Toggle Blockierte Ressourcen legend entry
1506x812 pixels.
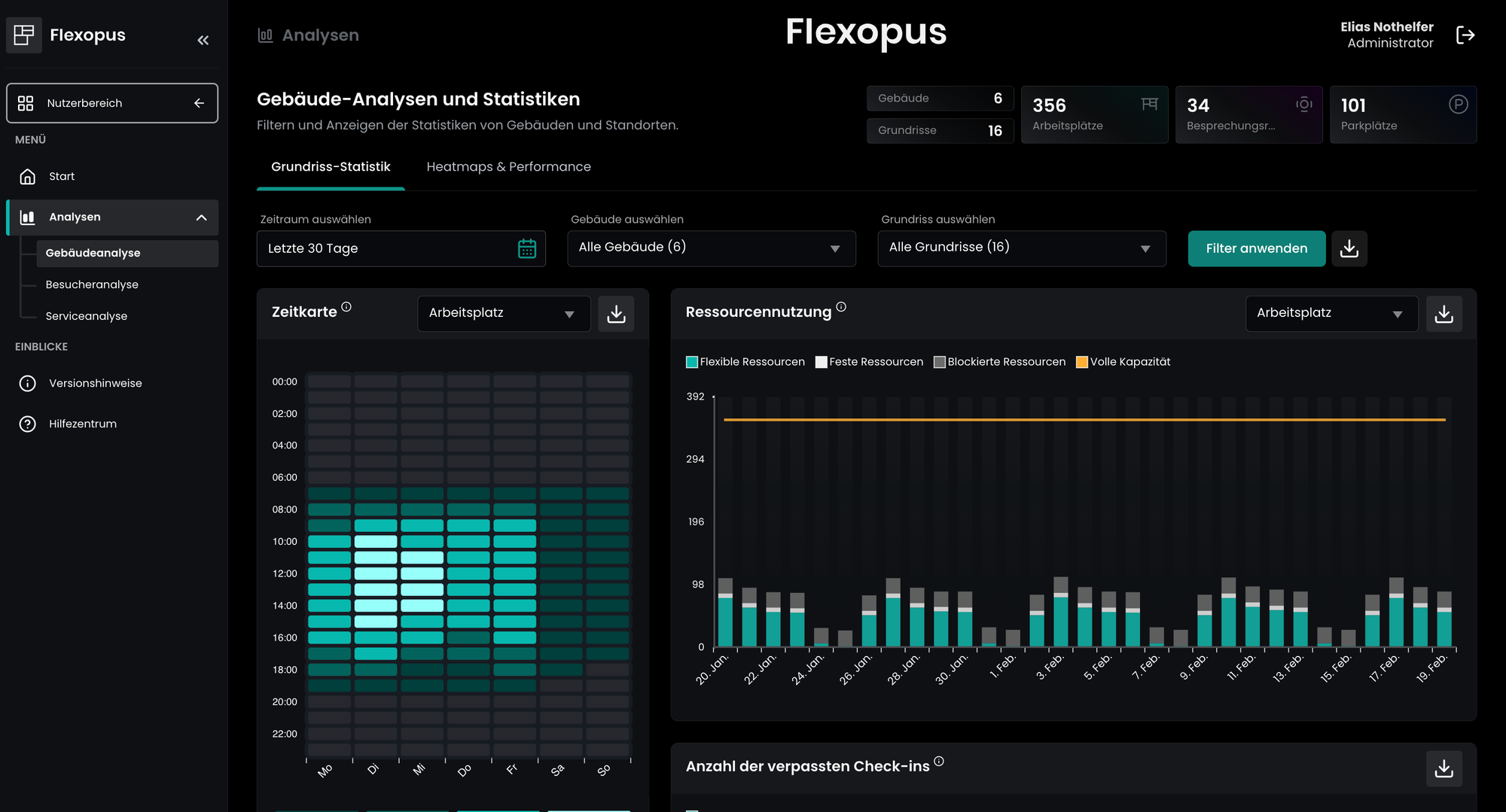pos(999,362)
